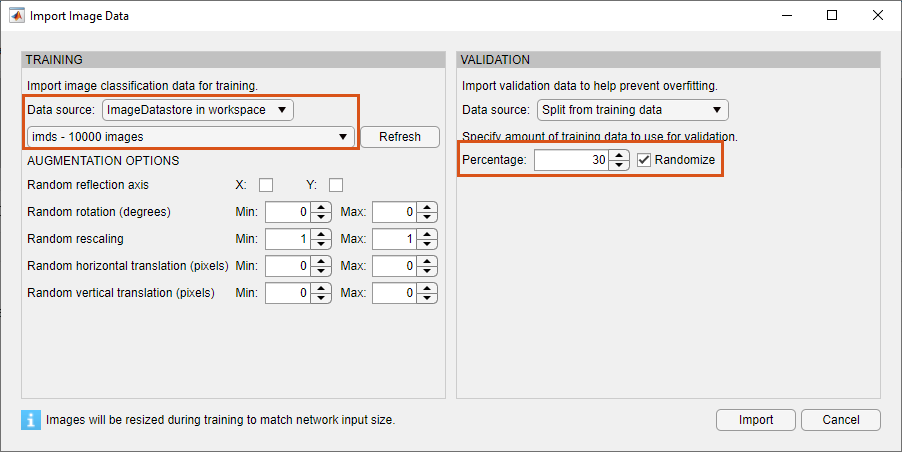Click the Random rescaling Min input field
The image size is (902, 452).
tap(287, 240)
